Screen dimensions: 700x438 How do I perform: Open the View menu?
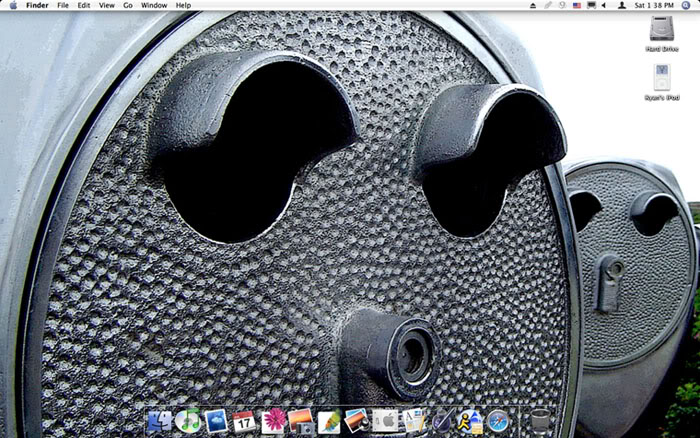[107, 5]
